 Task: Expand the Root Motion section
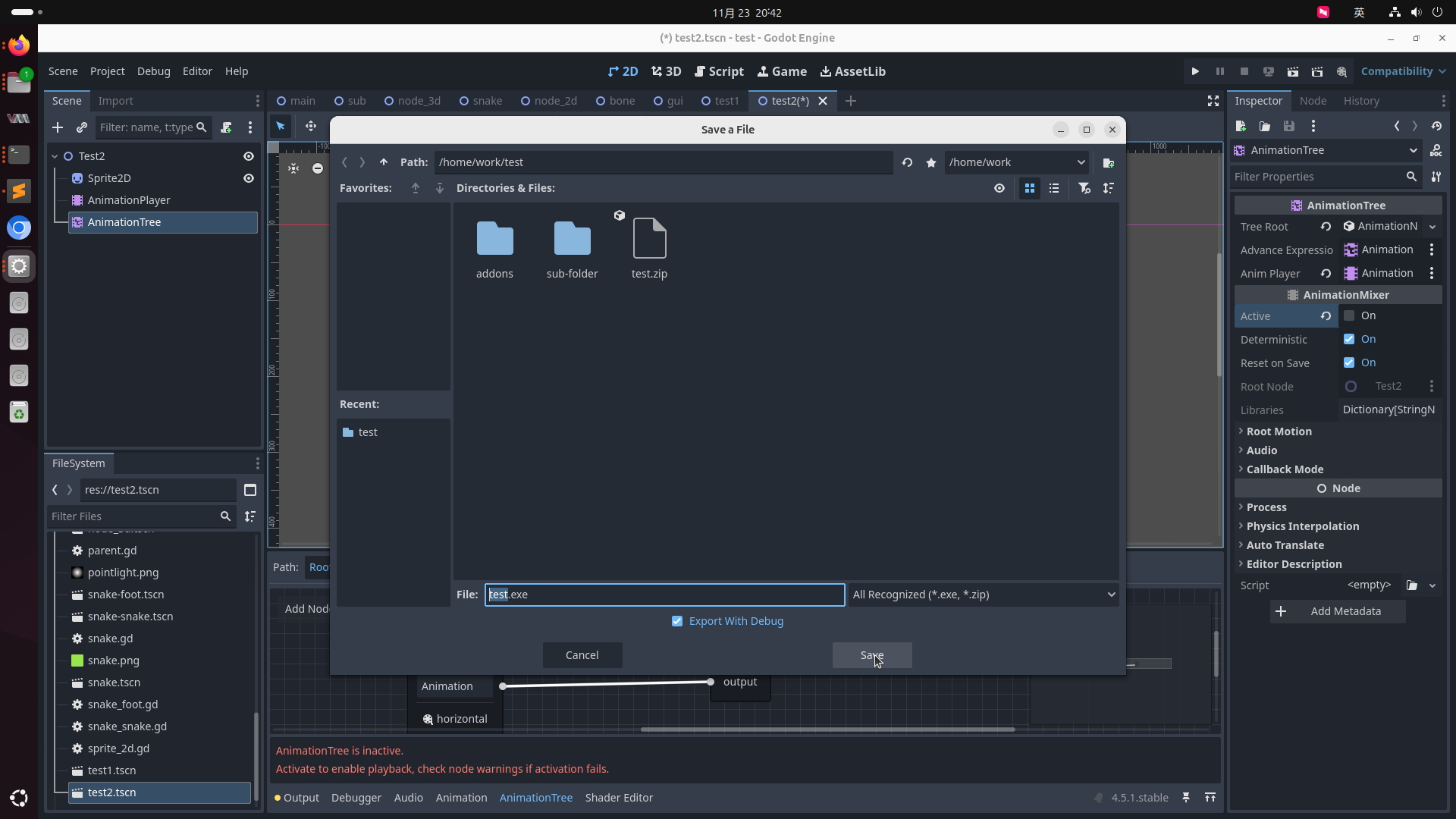(1279, 431)
